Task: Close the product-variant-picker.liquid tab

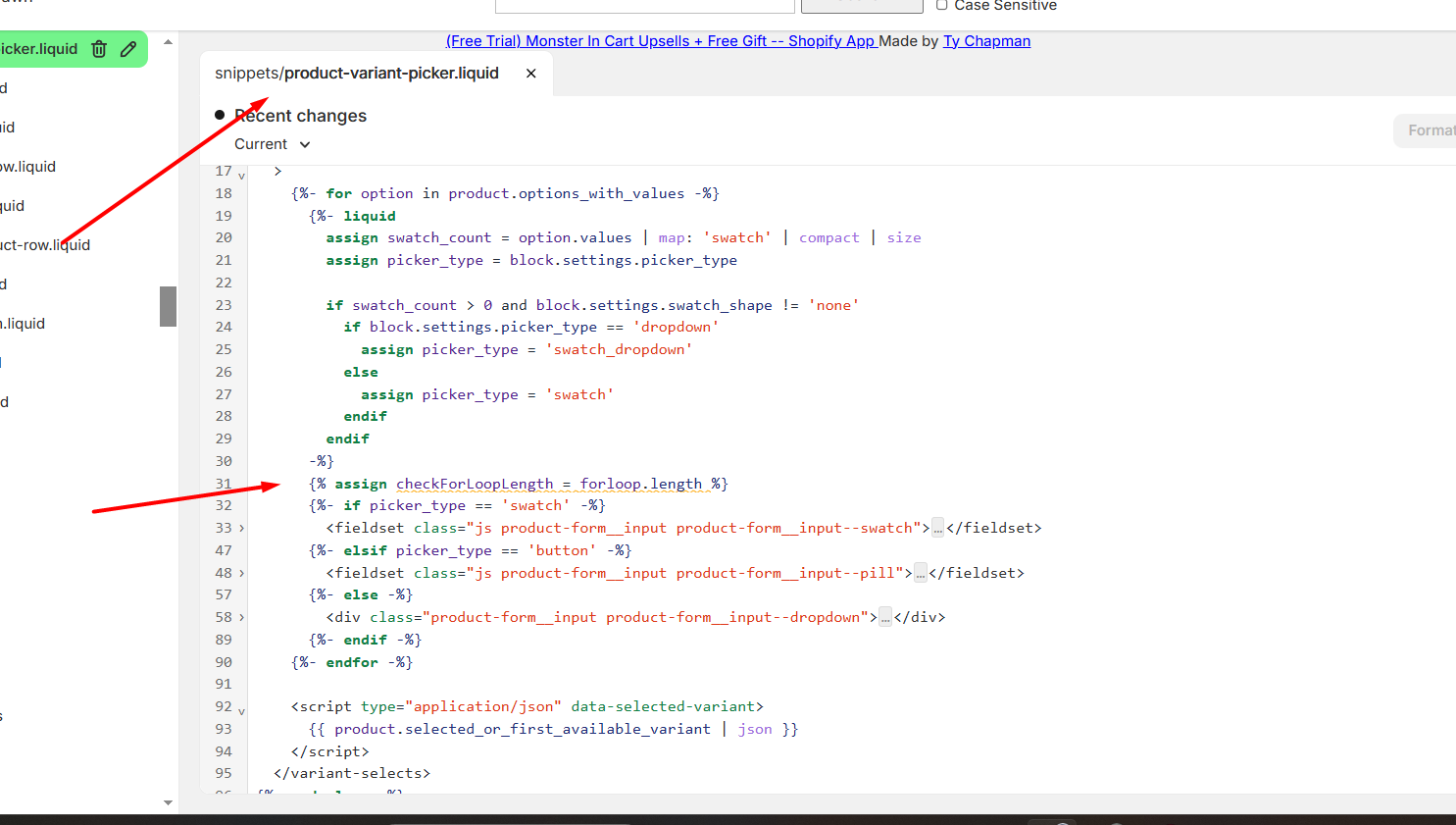Action: tap(531, 74)
